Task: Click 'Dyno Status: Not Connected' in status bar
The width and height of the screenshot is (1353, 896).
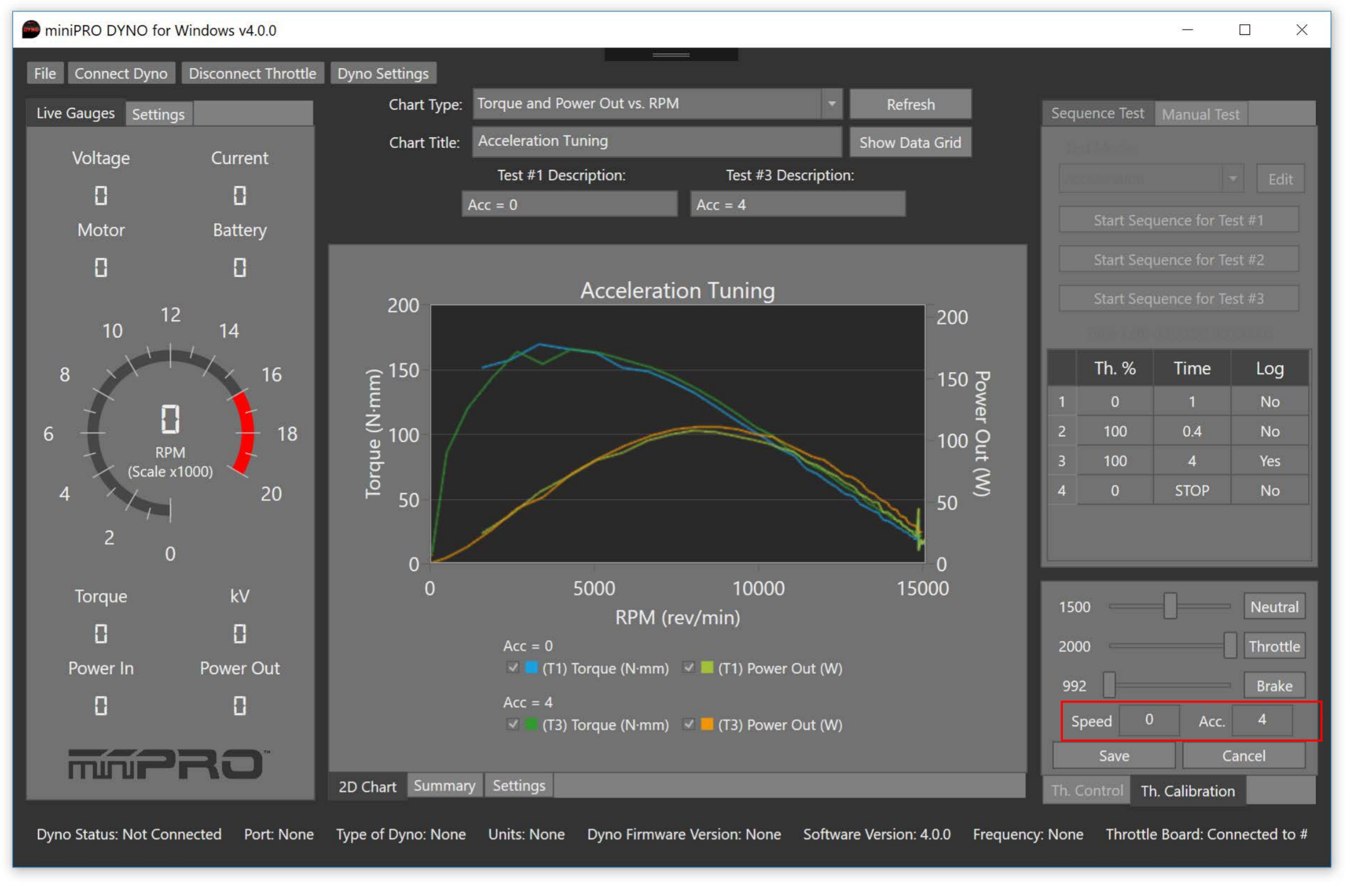Action: click(x=128, y=834)
